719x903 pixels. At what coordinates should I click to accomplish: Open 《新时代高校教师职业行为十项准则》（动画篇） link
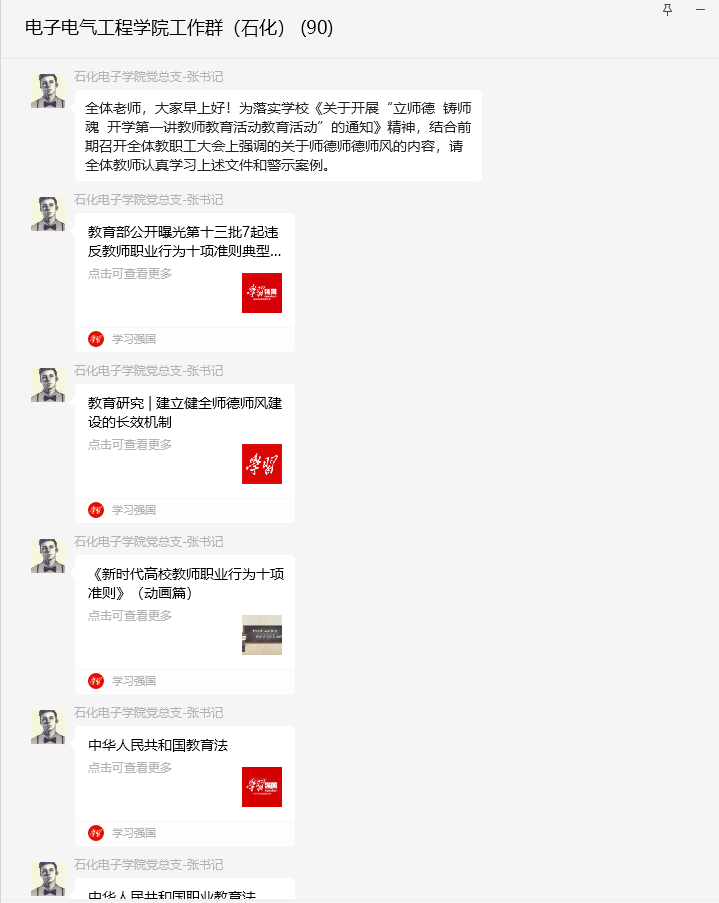tap(184, 624)
